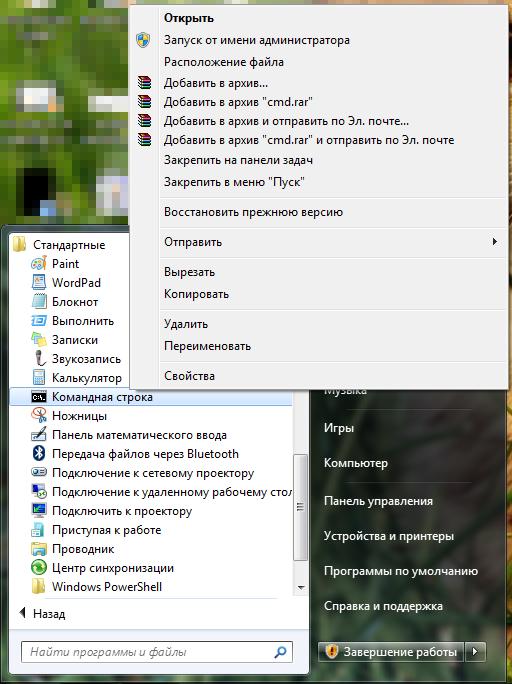Viewport: 512px width, 684px height.
Task: Open Свойства from the context menu
Action: 189,376
